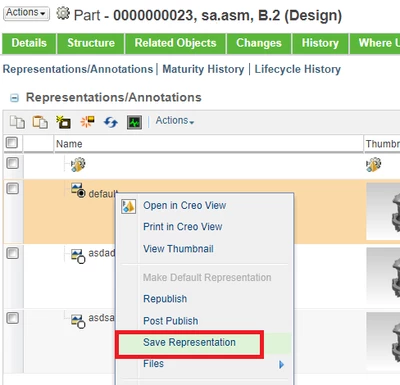Click the Creo View icon in context menu
Viewport: 400px width, 385px height.
(x=128, y=206)
